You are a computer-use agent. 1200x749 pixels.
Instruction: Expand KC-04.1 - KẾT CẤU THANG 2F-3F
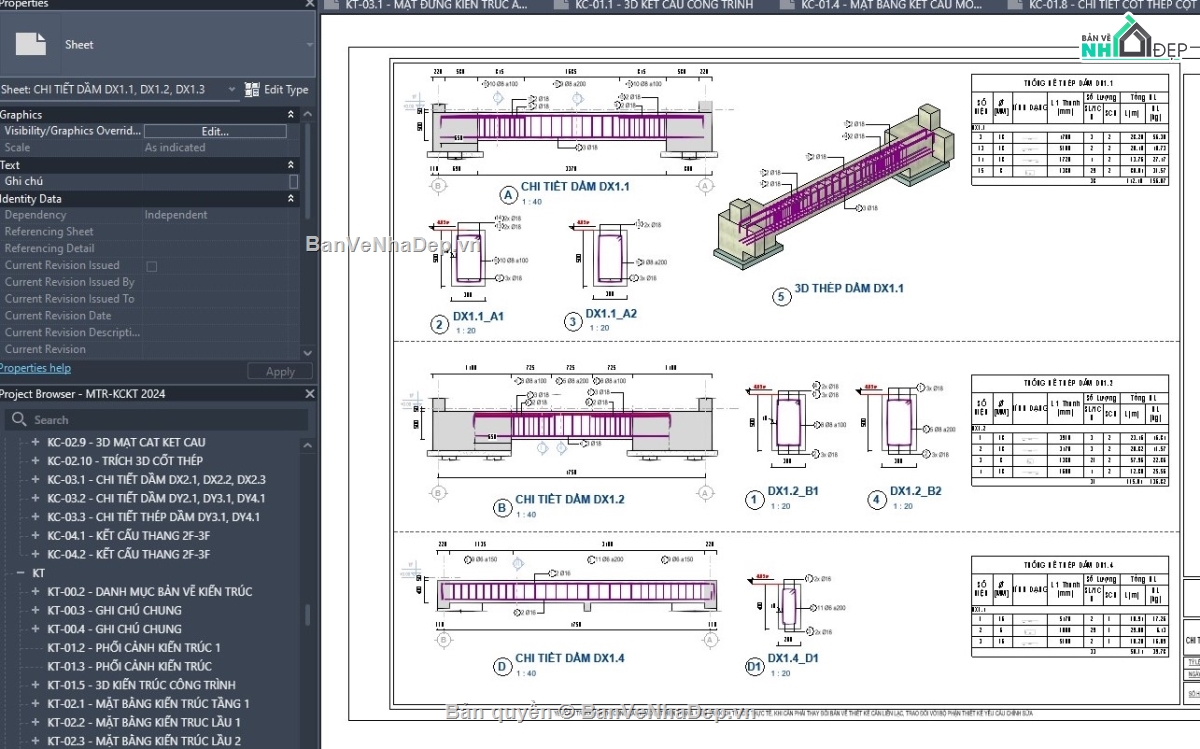pyautogui.click(x=36, y=536)
